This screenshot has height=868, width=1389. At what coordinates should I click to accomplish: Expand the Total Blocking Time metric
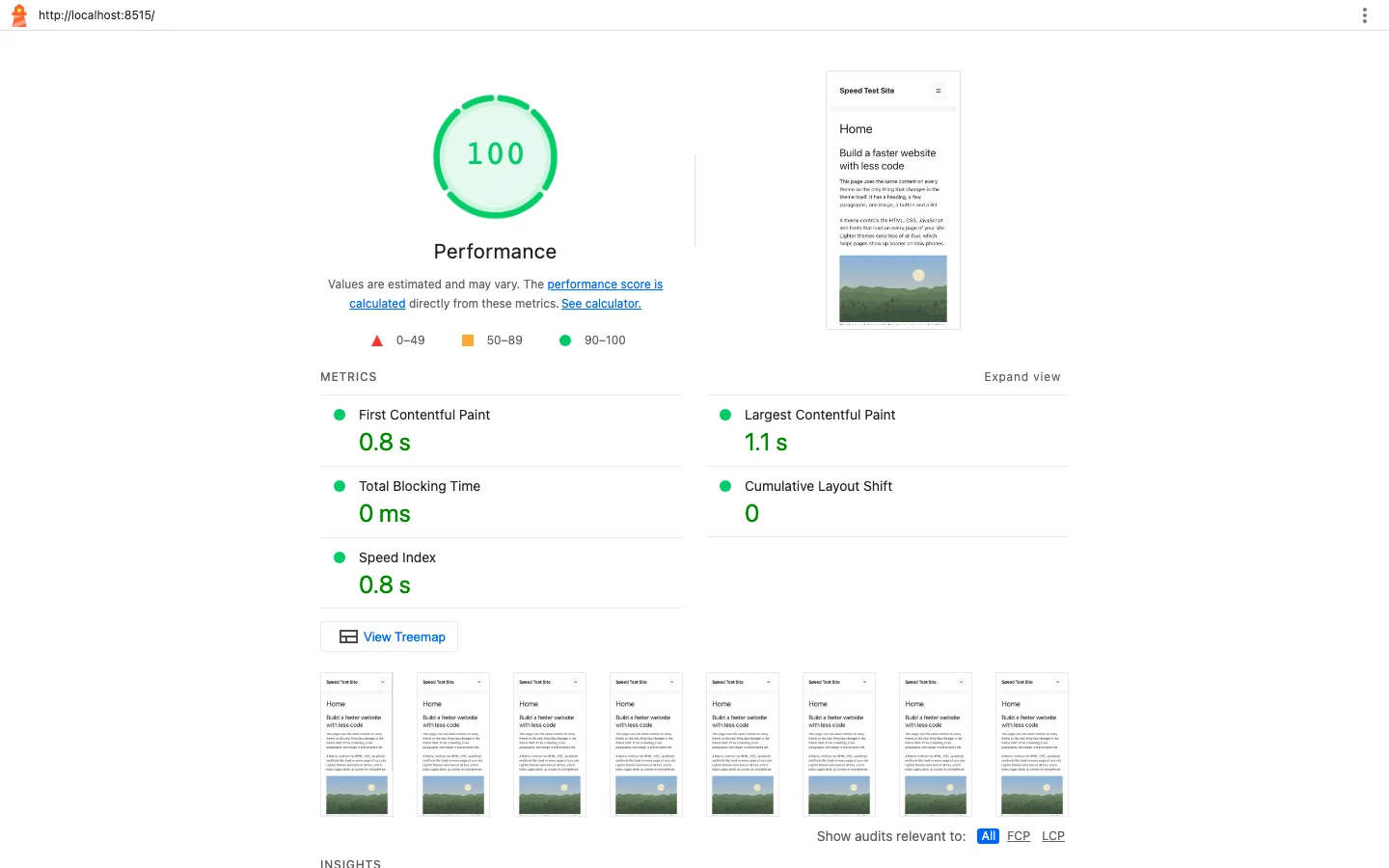point(502,502)
